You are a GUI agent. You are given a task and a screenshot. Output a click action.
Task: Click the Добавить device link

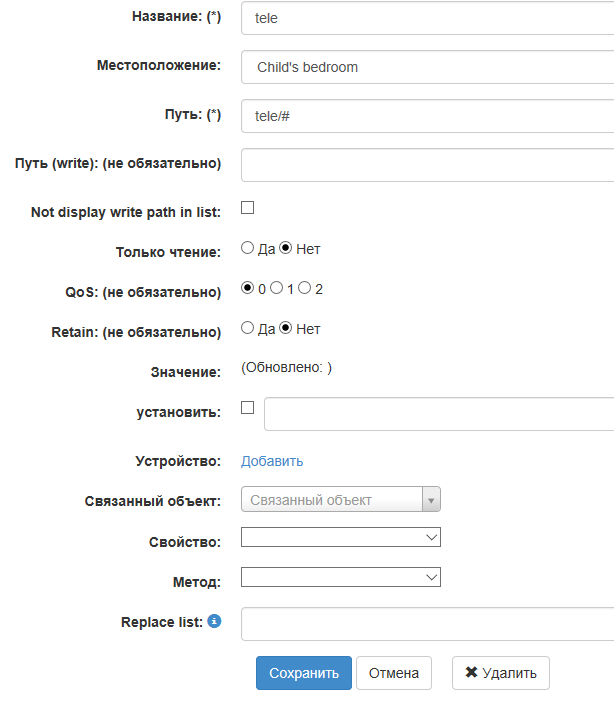click(x=272, y=461)
